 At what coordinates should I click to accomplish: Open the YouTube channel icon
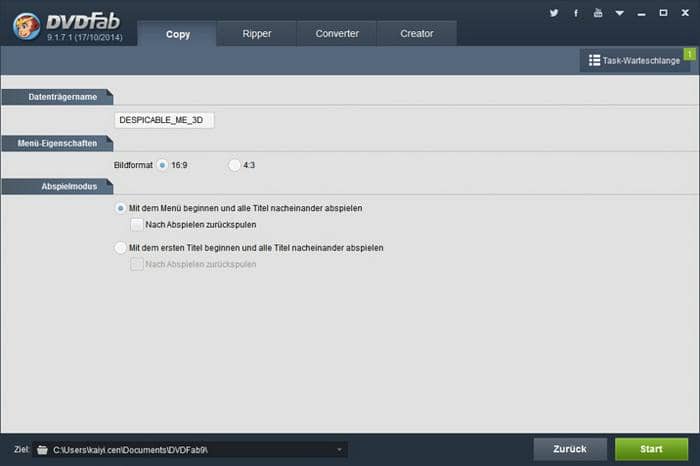(x=598, y=13)
